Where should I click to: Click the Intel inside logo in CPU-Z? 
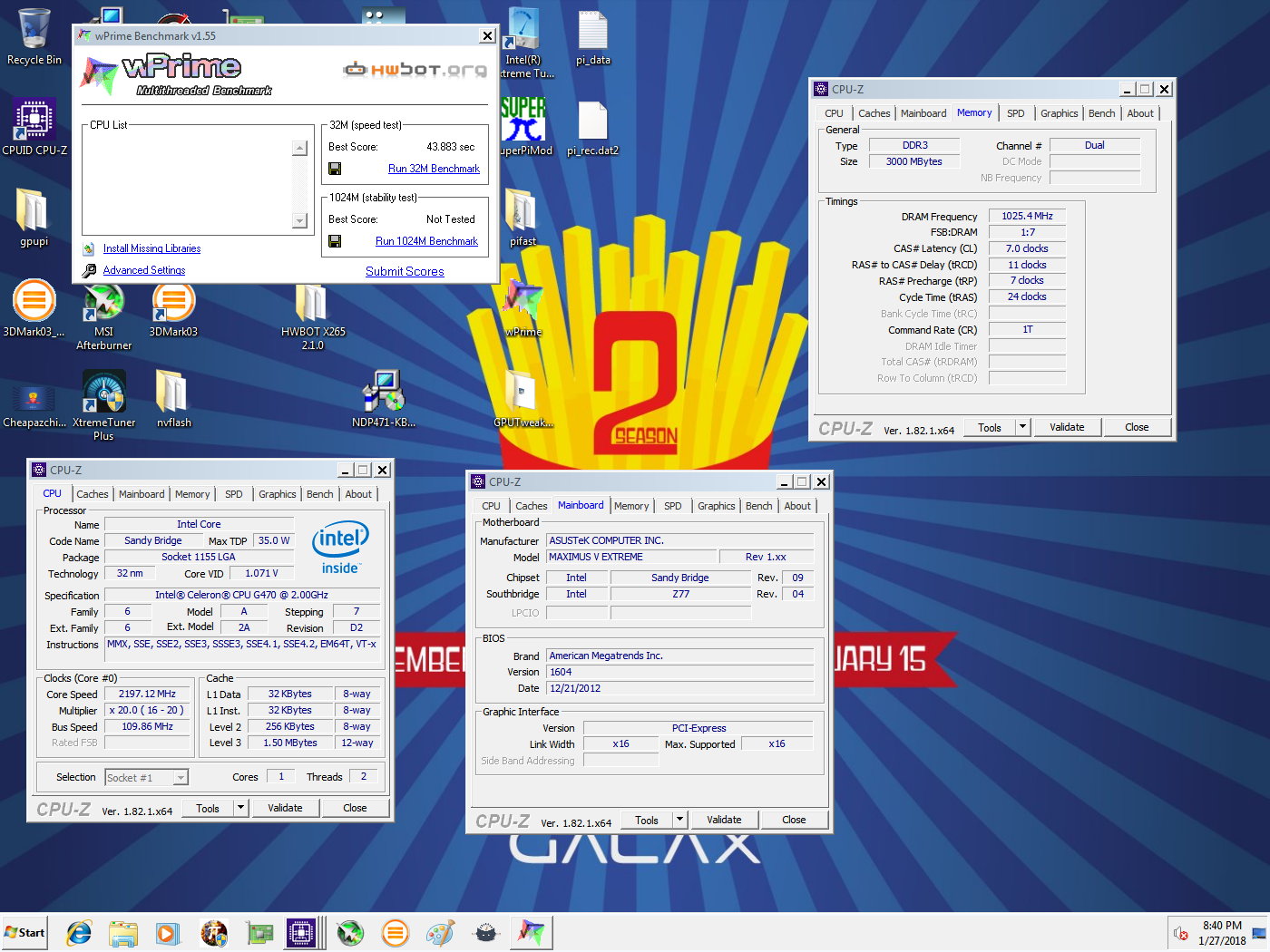point(340,548)
